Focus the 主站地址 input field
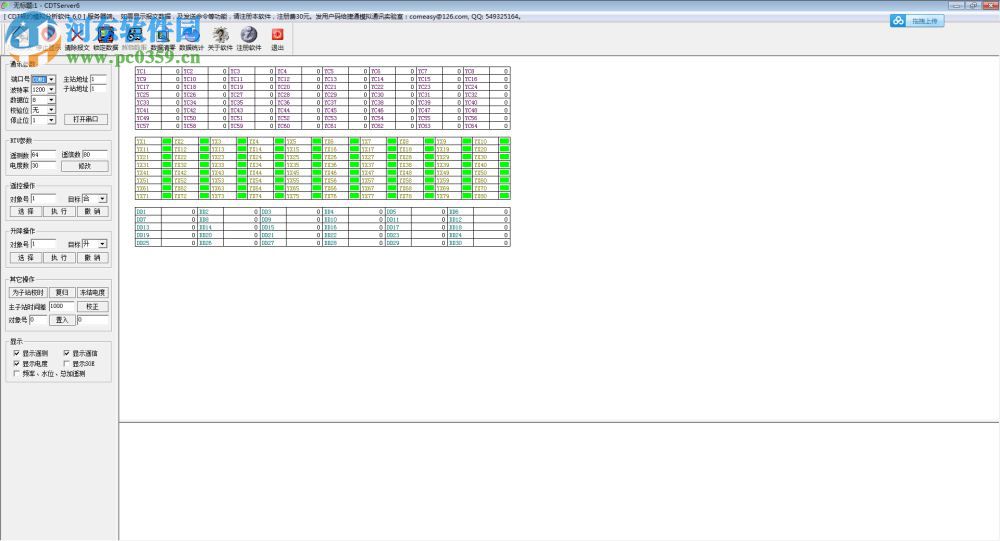The height and width of the screenshot is (541, 1000). coord(99,79)
